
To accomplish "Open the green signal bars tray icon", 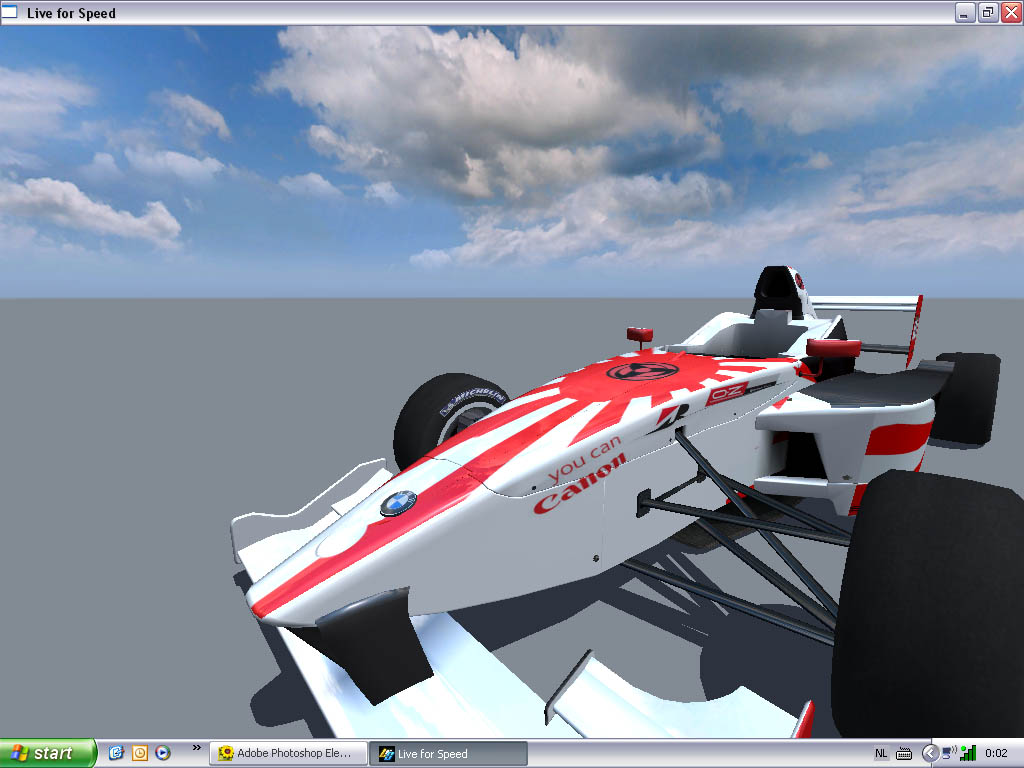I will tap(968, 753).
